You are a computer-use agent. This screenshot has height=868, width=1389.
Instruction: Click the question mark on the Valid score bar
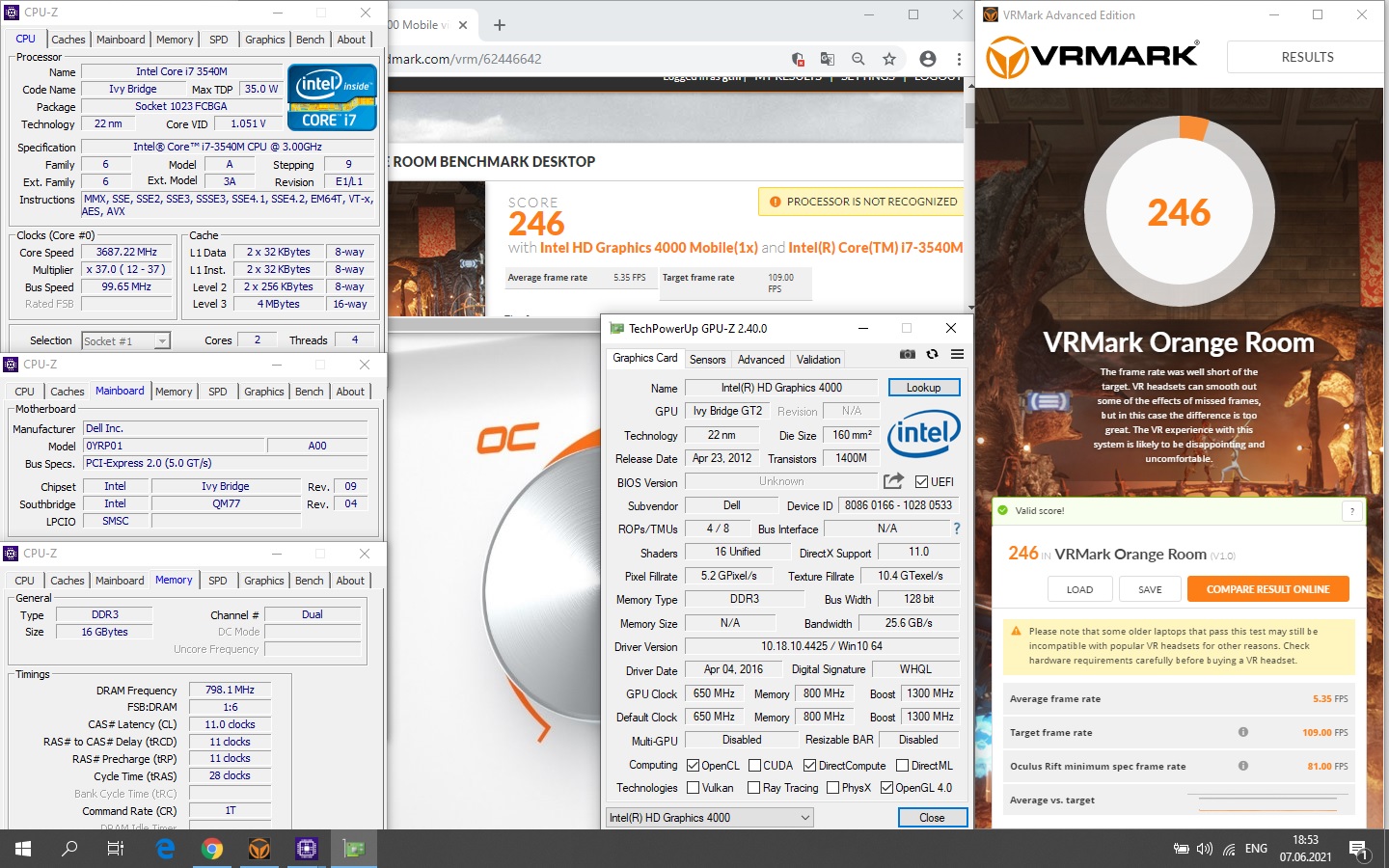click(x=1352, y=510)
